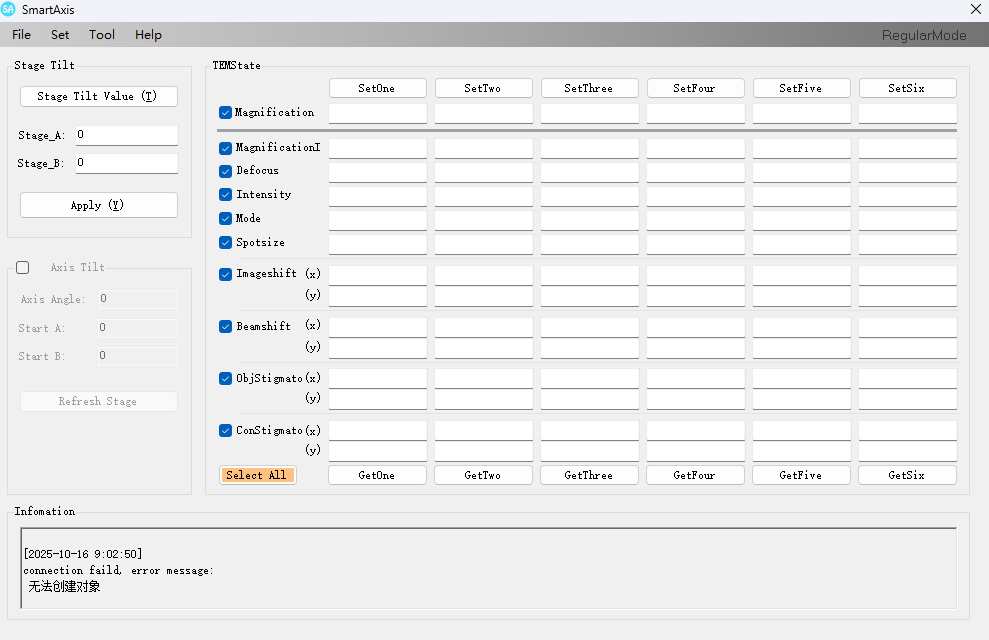Toggle the ConStigmato checkbox
989x640 pixels.
click(225, 430)
